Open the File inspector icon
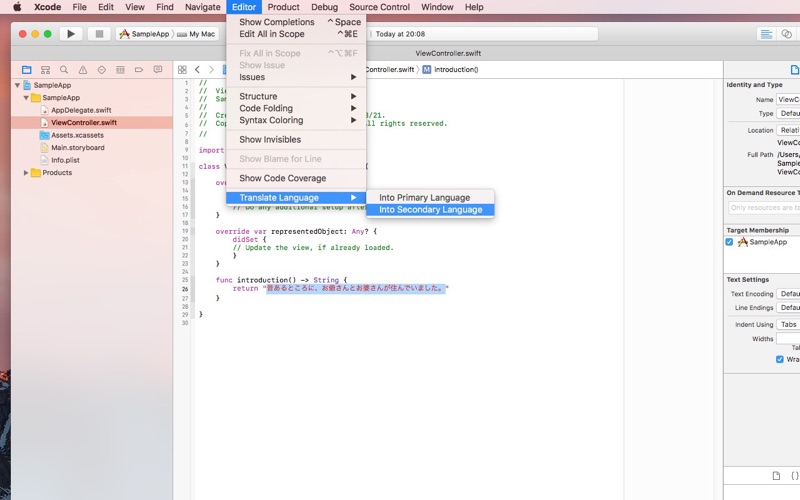 794,70
